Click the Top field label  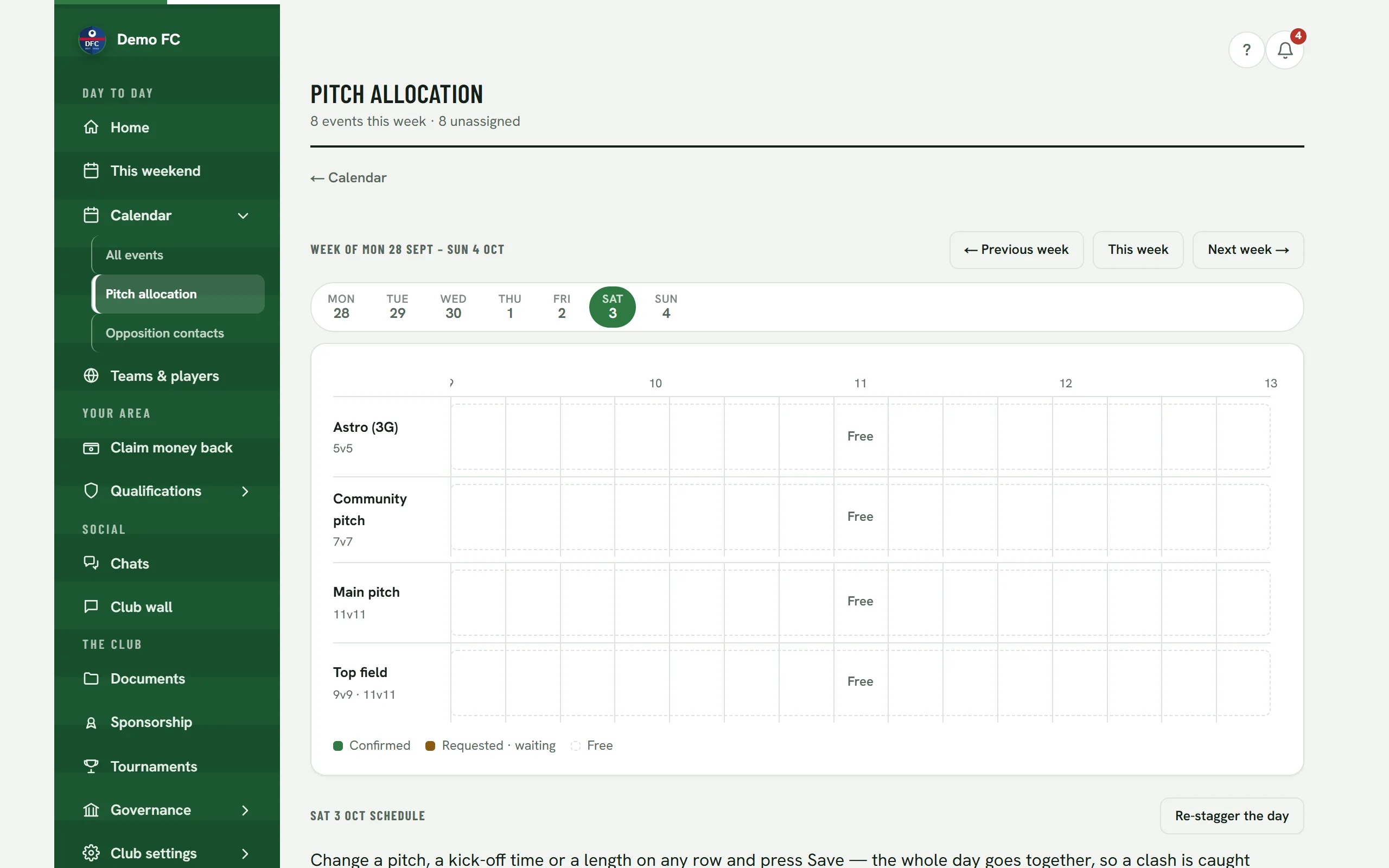[360, 672]
